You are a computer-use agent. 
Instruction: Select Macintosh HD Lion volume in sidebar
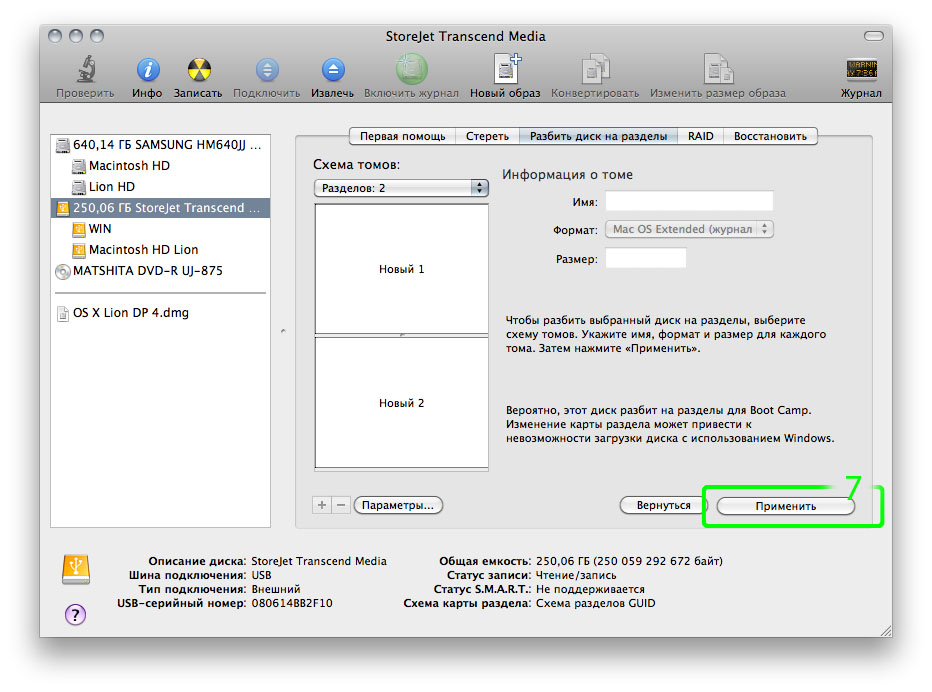[143, 250]
